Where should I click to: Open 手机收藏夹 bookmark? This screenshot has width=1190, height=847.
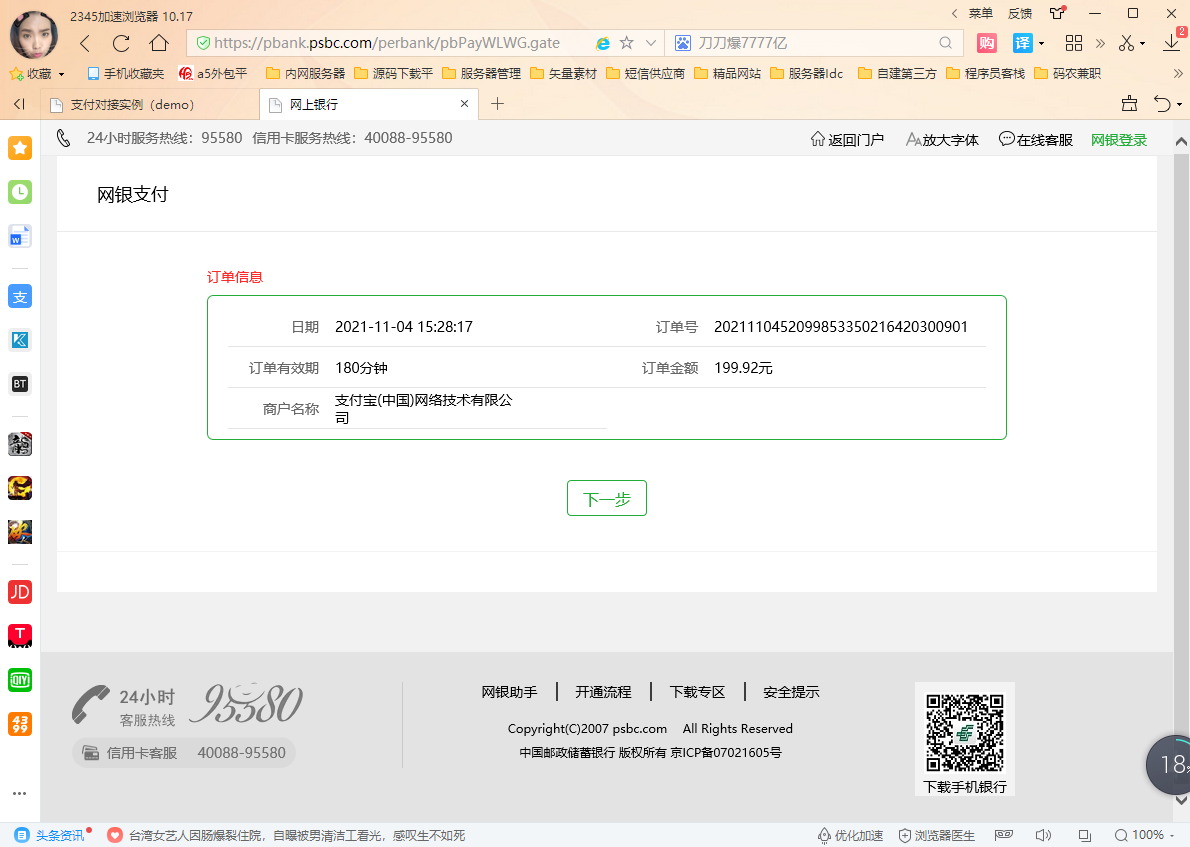tap(126, 74)
